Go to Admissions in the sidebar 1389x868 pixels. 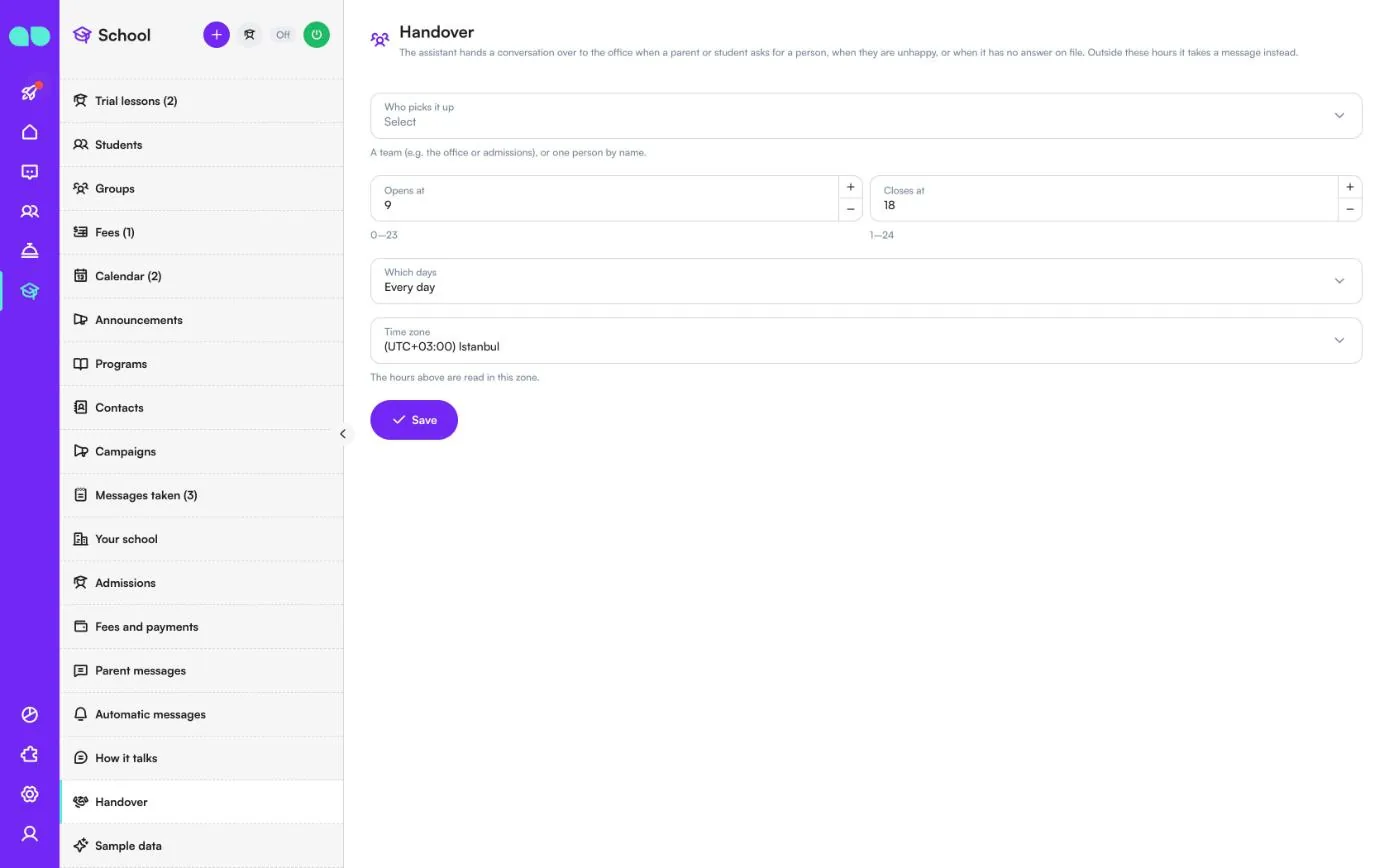pyautogui.click(x=202, y=583)
